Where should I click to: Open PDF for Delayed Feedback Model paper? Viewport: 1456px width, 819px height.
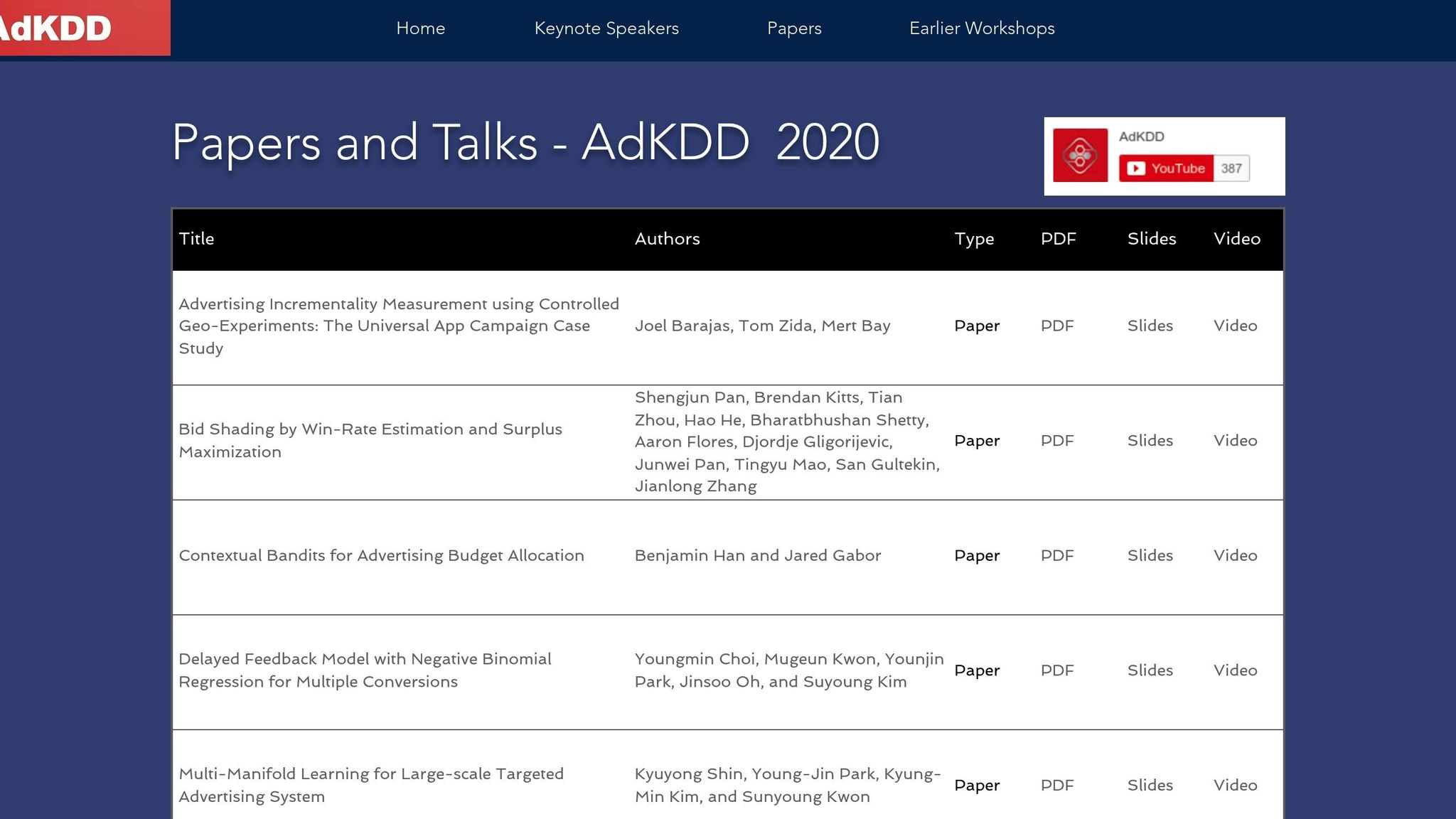(x=1057, y=670)
